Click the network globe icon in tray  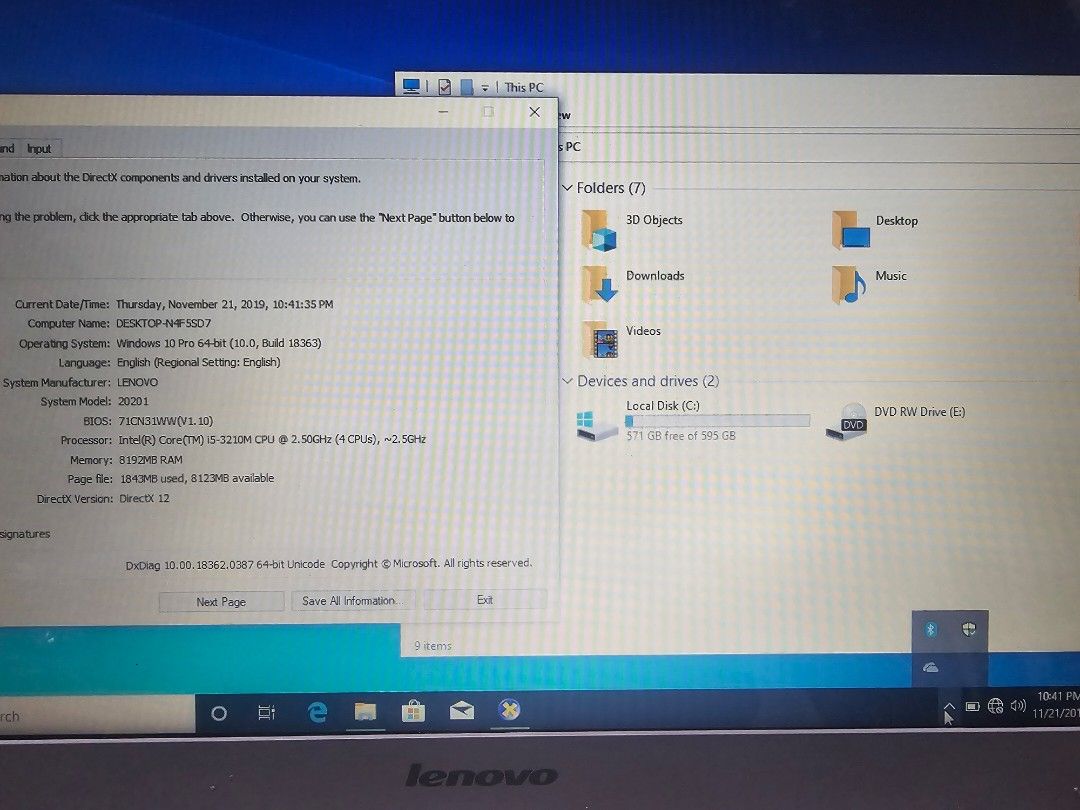tap(995, 706)
